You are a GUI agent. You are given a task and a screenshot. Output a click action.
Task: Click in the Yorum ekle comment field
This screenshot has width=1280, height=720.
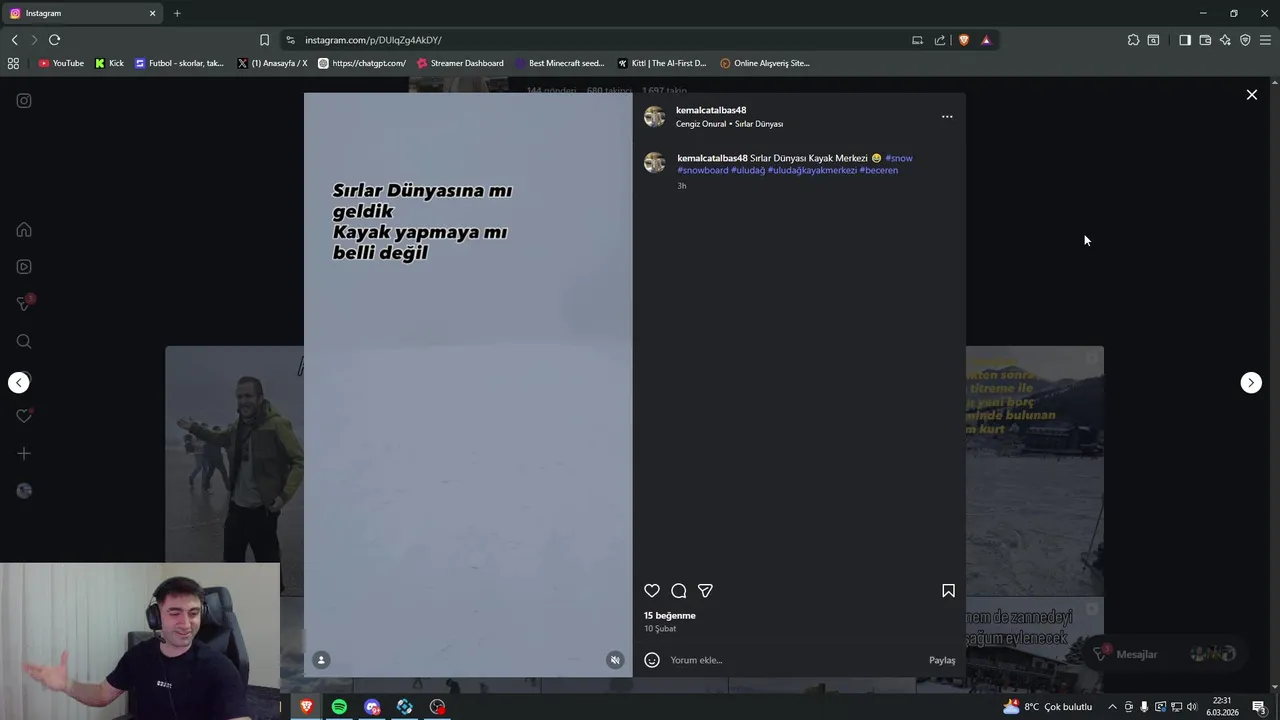pos(795,660)
